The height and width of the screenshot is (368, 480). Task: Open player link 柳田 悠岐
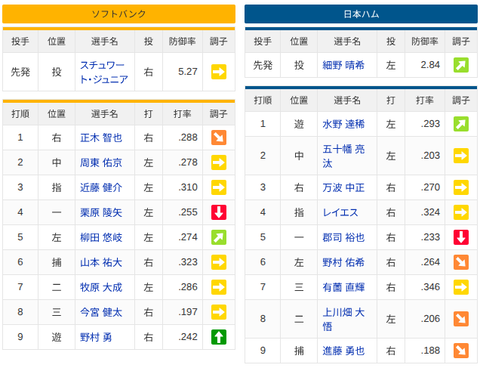click(x=101, y=237)
